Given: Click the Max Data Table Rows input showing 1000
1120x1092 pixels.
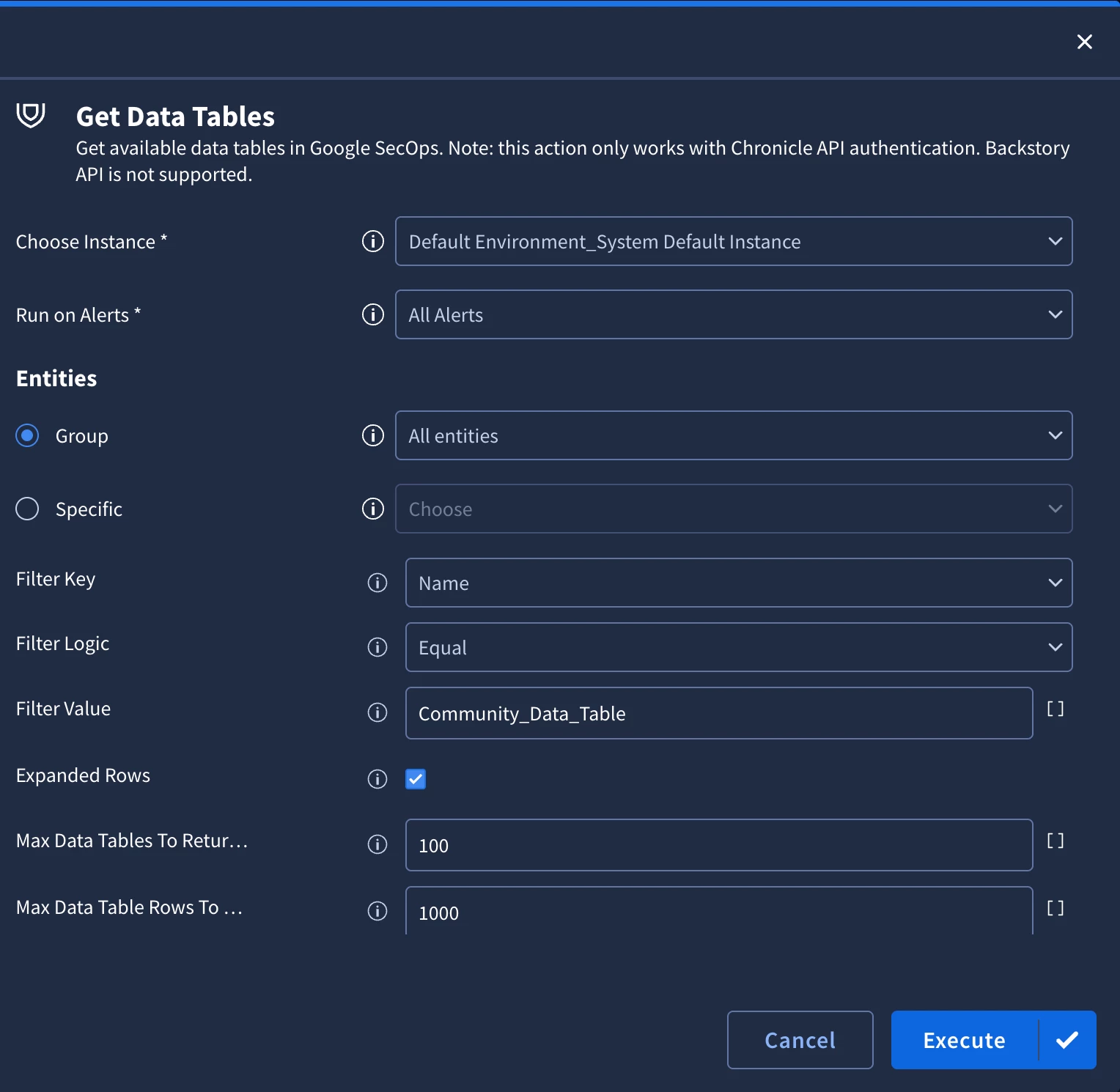Looking at the screenshot, I should click(719, 911).
